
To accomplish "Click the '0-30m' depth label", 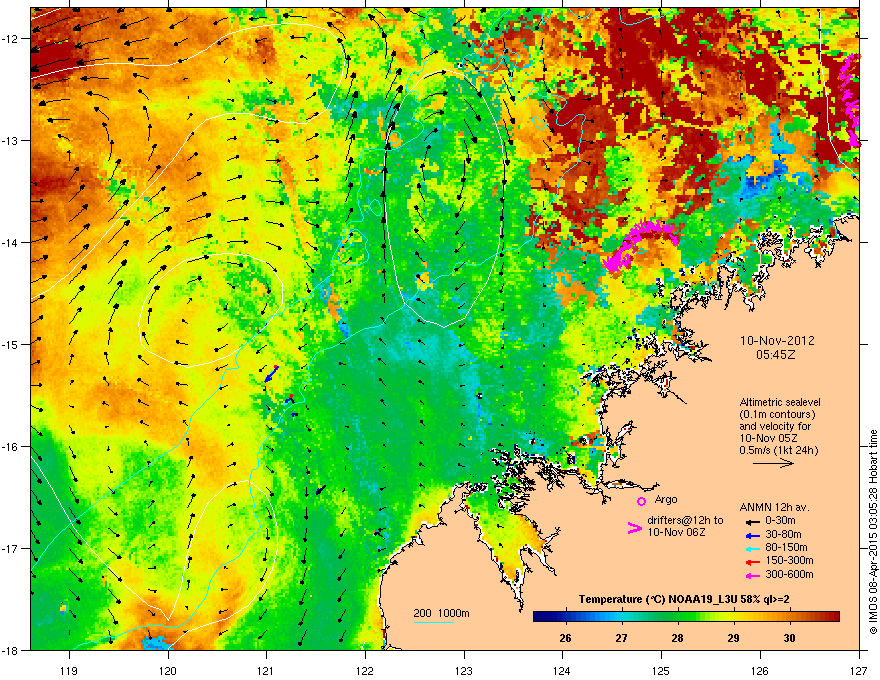I will tap(780, 521).
